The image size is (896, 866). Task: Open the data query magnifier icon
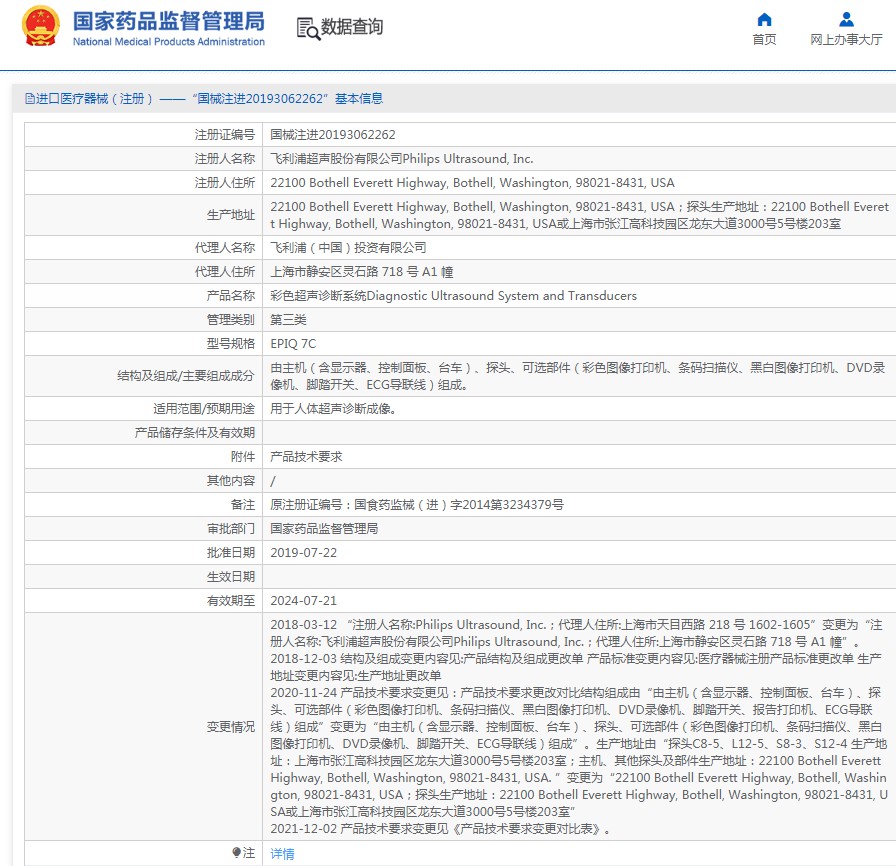pyautogui.click(x=308, y=28)
